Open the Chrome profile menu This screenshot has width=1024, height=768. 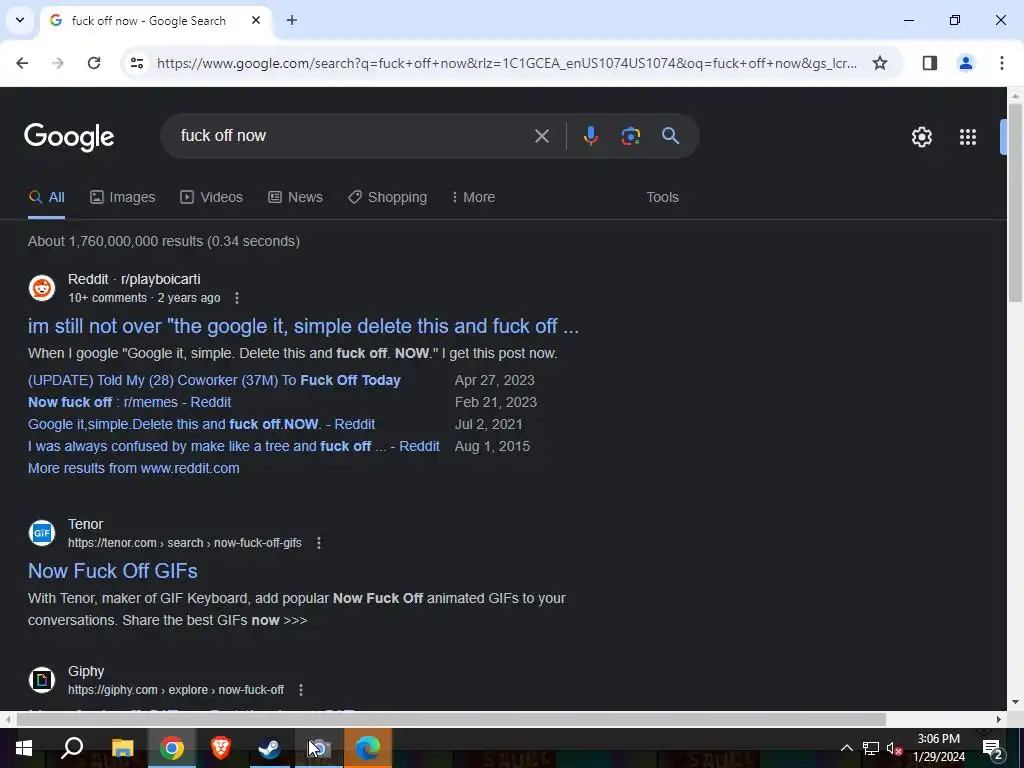[965, 63]
